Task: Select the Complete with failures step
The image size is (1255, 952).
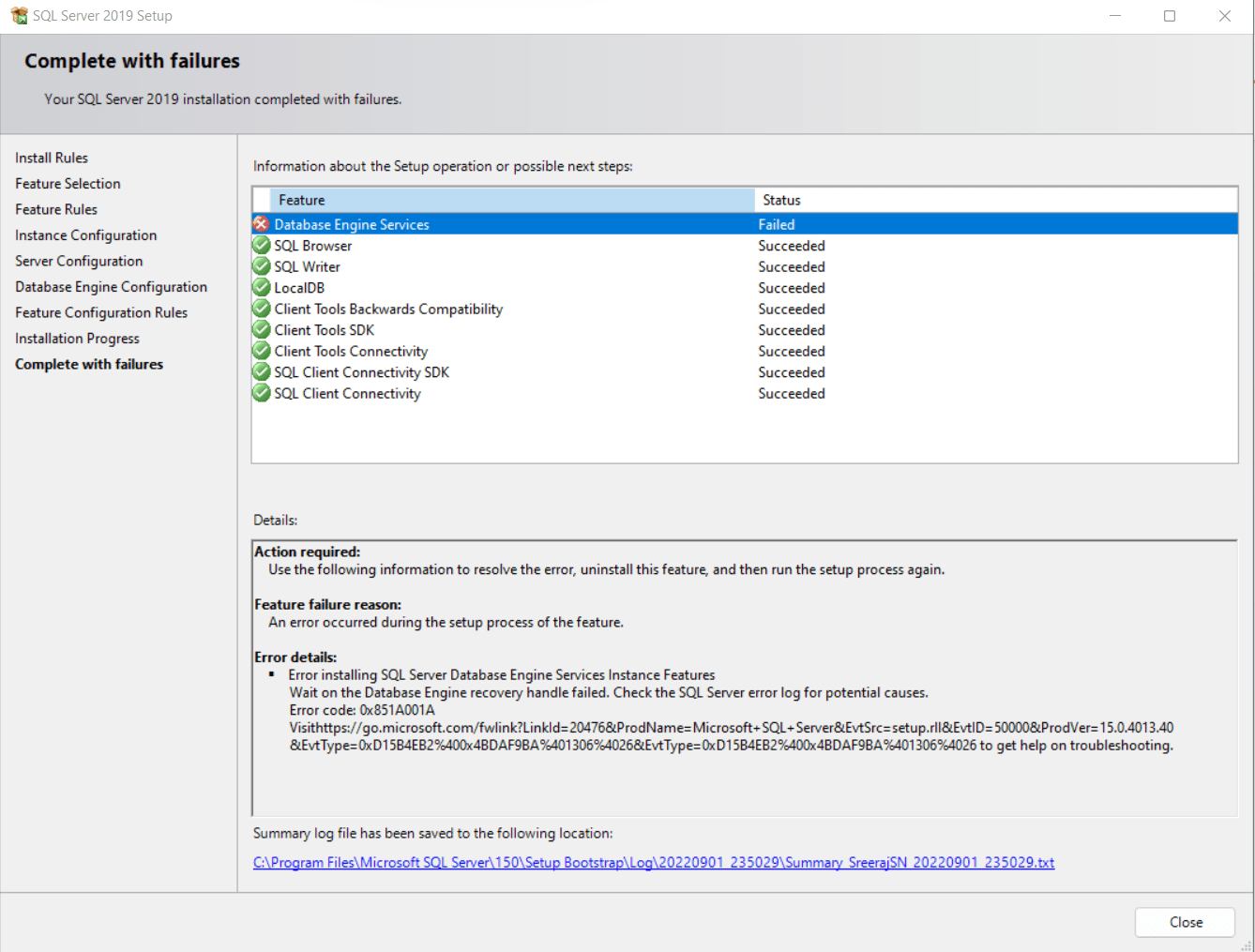Action: tap(88, 364)
